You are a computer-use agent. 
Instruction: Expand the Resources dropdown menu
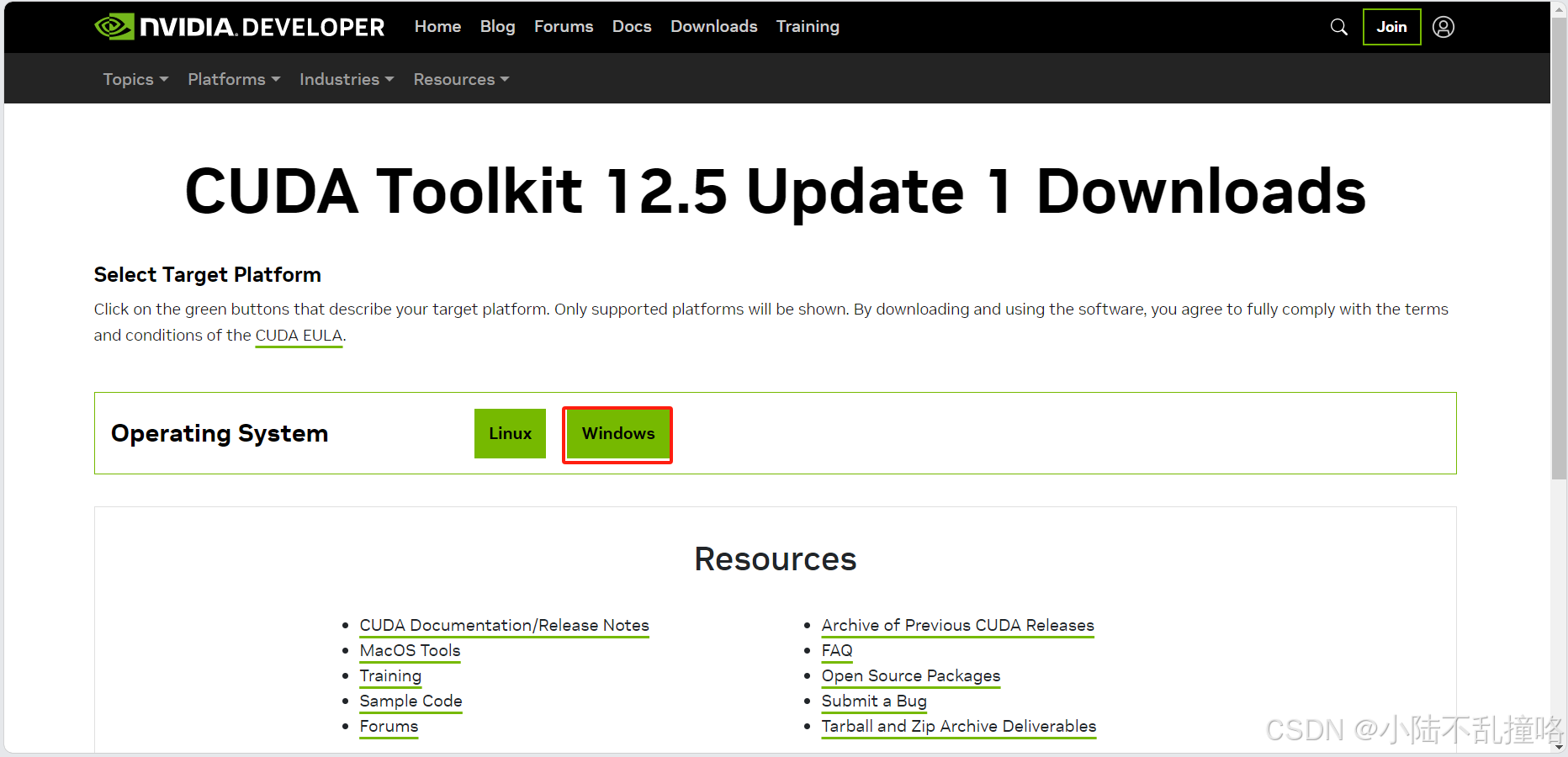[x=461, y=79]
